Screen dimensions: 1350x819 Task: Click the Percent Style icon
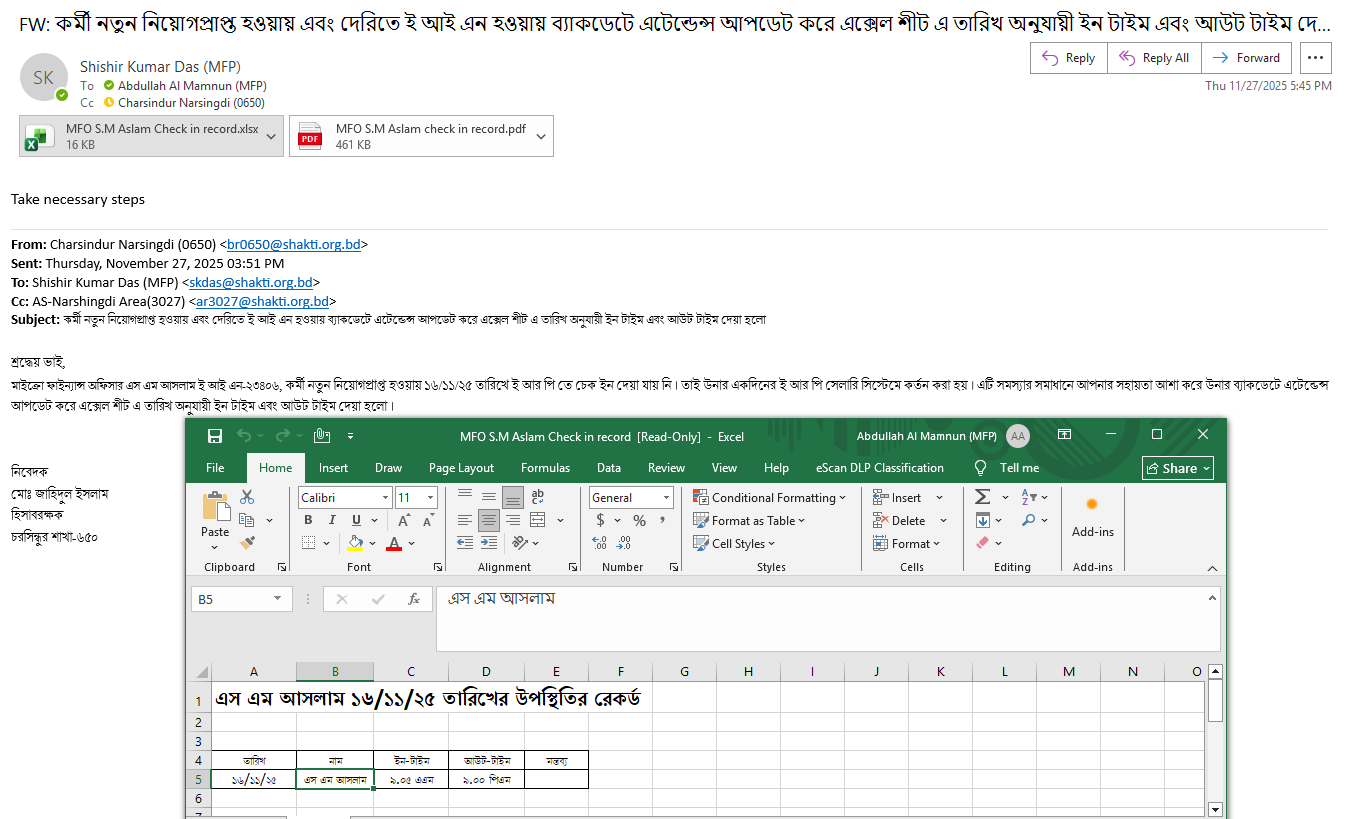(x=639, y=520)
